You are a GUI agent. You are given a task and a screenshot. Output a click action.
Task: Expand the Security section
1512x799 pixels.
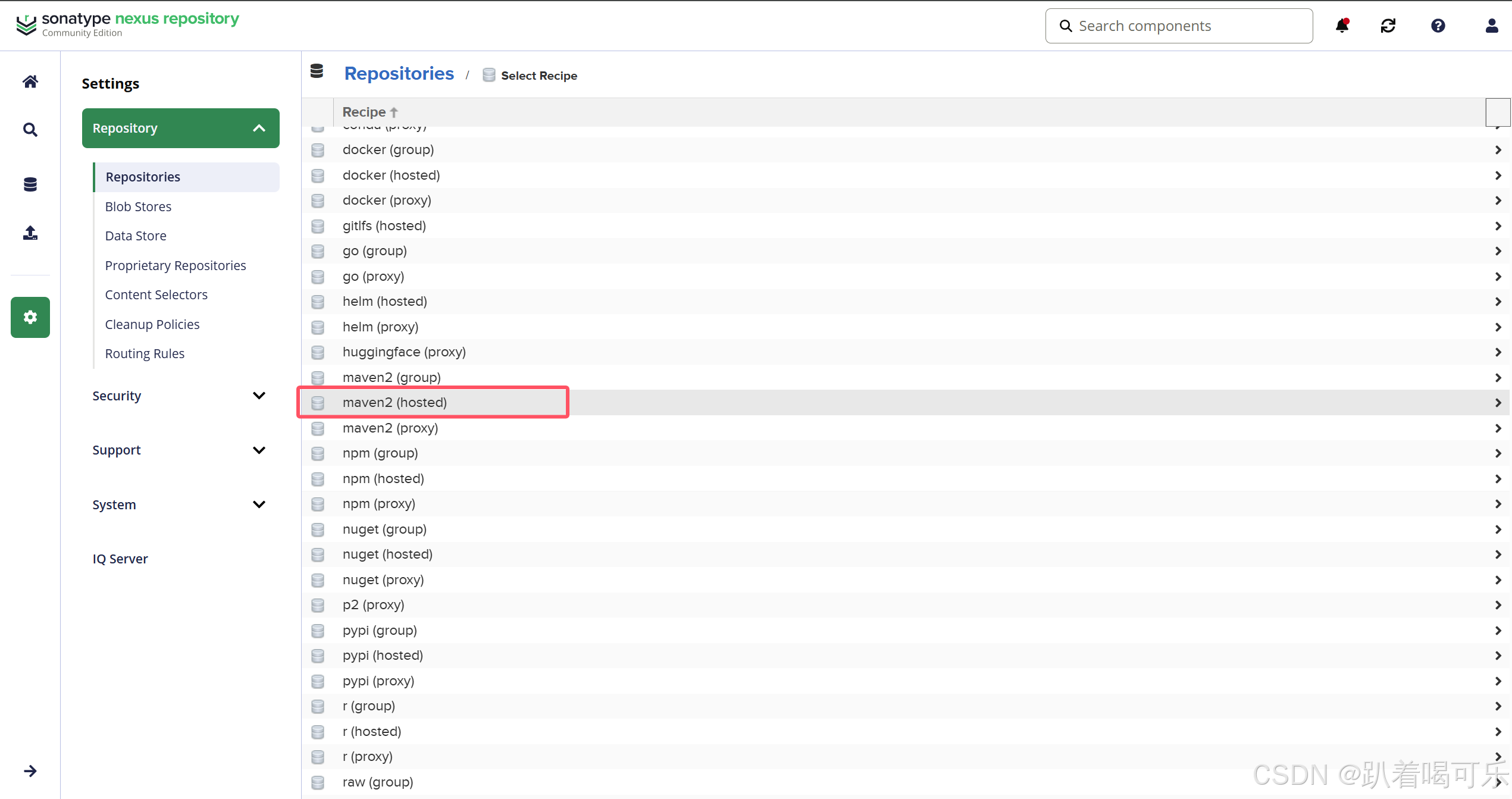(259, 396)
